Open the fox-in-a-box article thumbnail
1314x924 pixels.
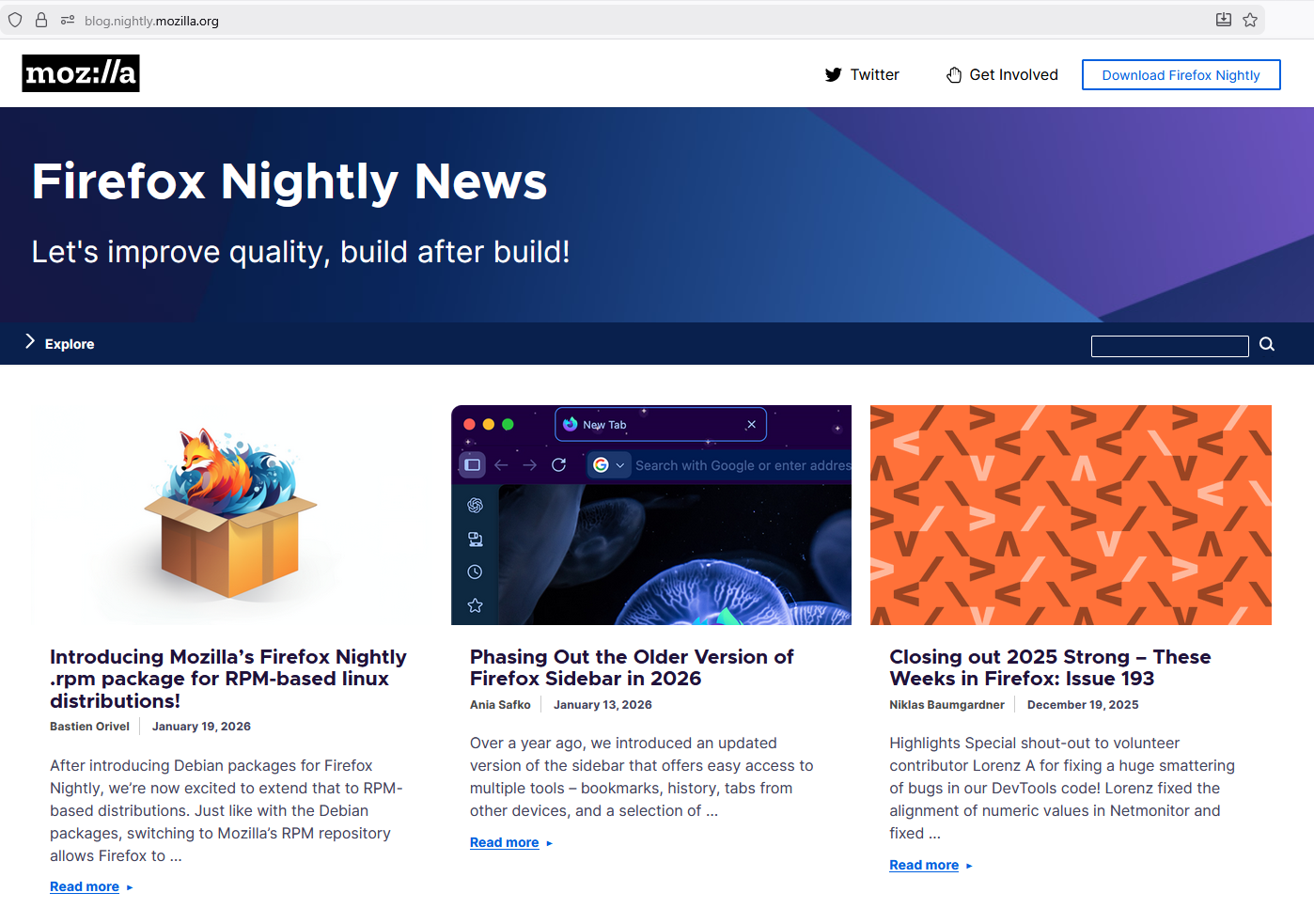[229, 515]
